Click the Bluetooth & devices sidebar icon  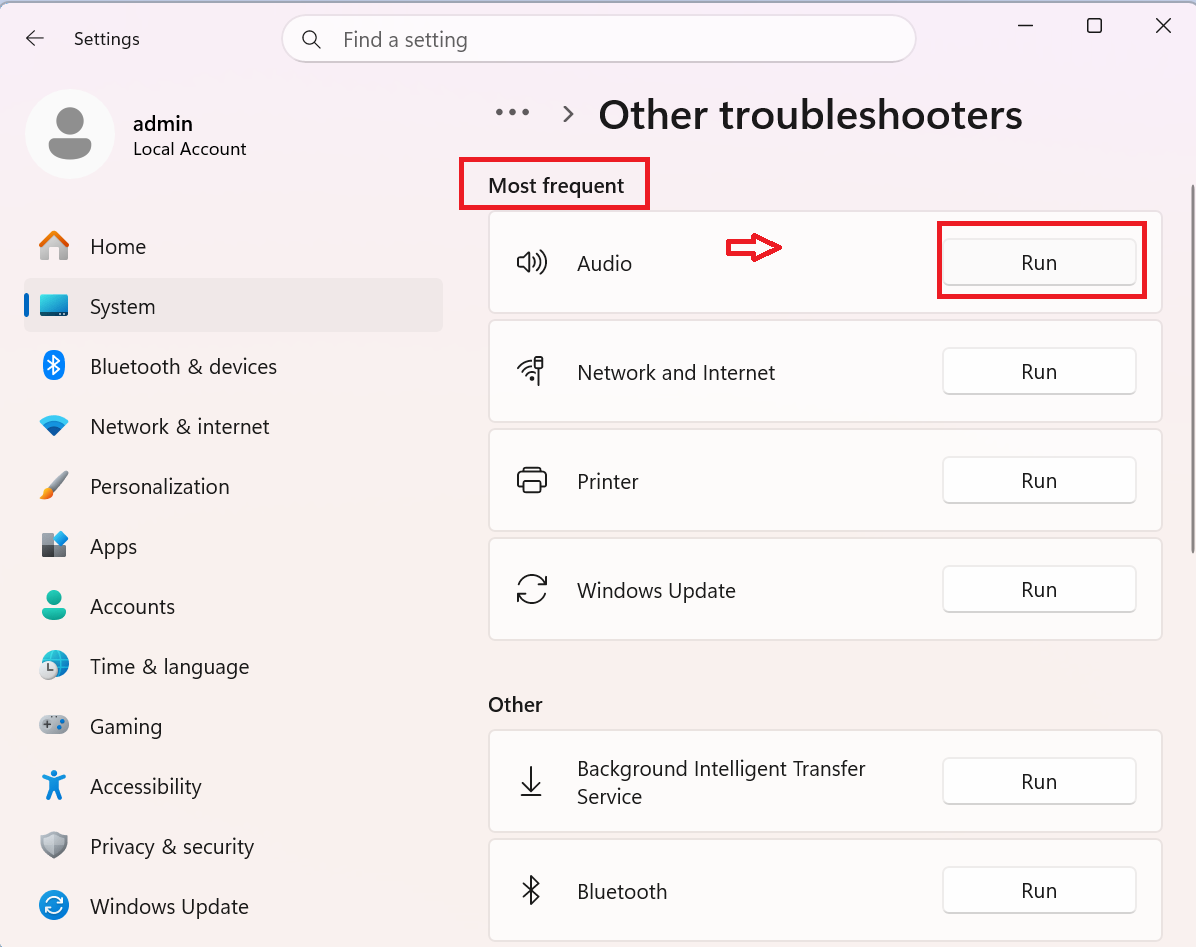[x=54, y=366]
